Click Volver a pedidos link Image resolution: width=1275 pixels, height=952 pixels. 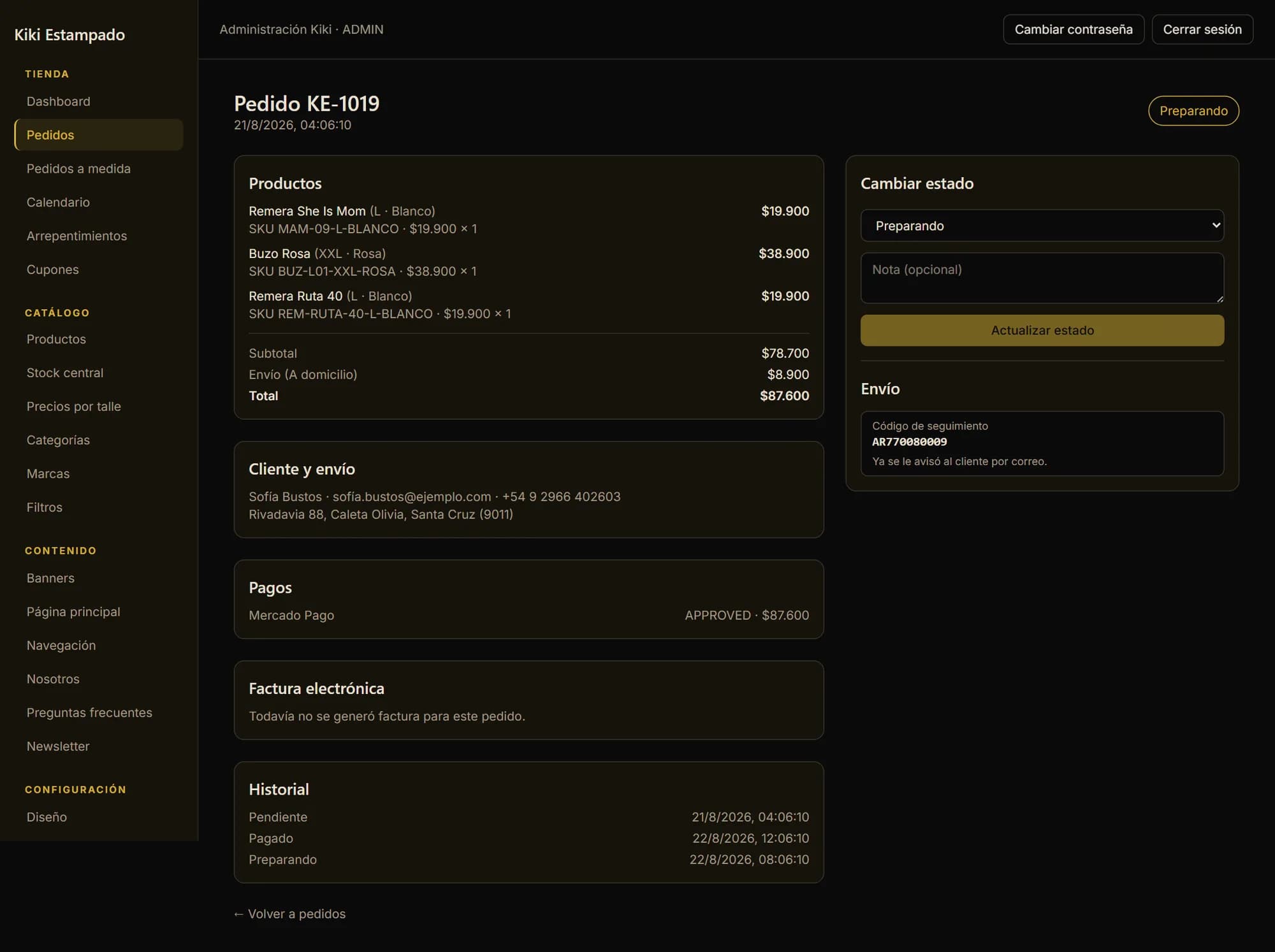point(290,914)
